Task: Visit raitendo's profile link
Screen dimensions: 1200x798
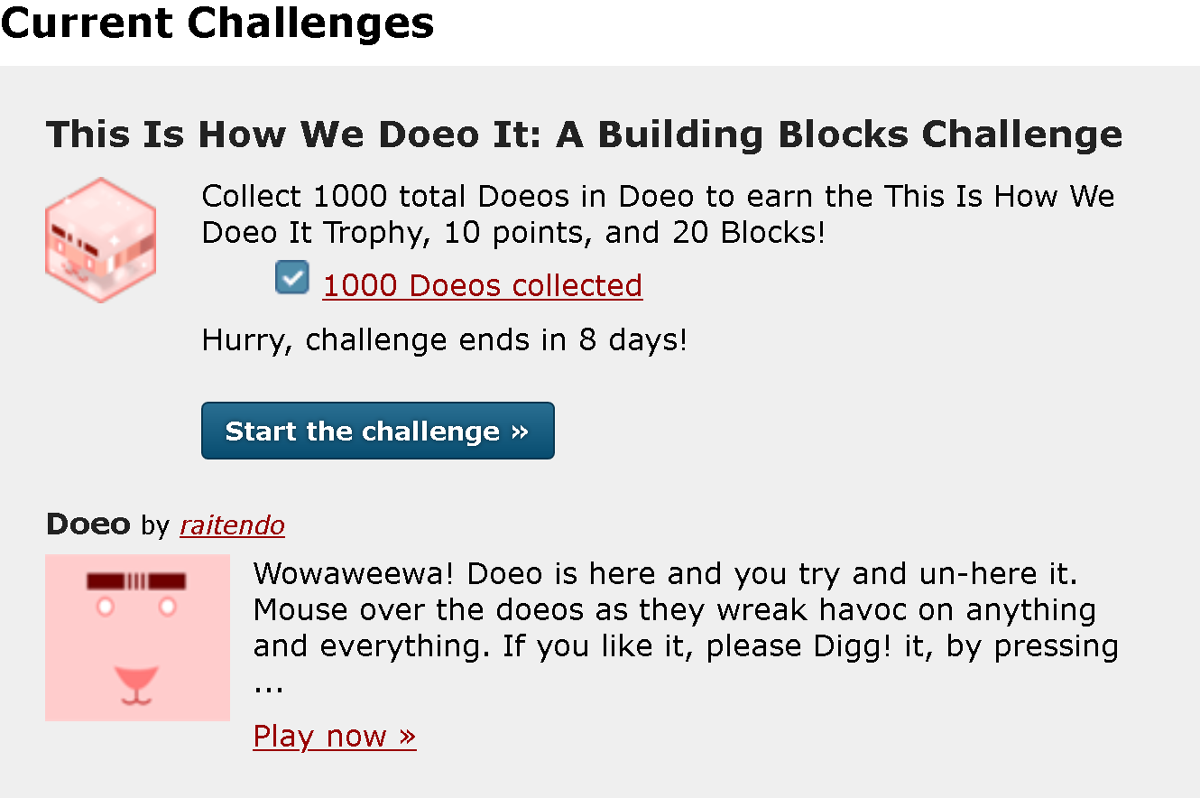Action: pyautogui.click(x=232, y=525)
